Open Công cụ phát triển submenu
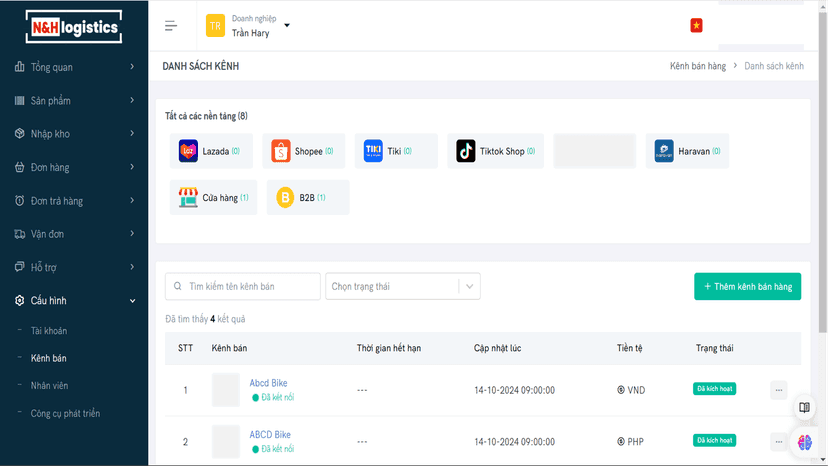The width and height of the screenshot is (828, 466). [65, 413]
